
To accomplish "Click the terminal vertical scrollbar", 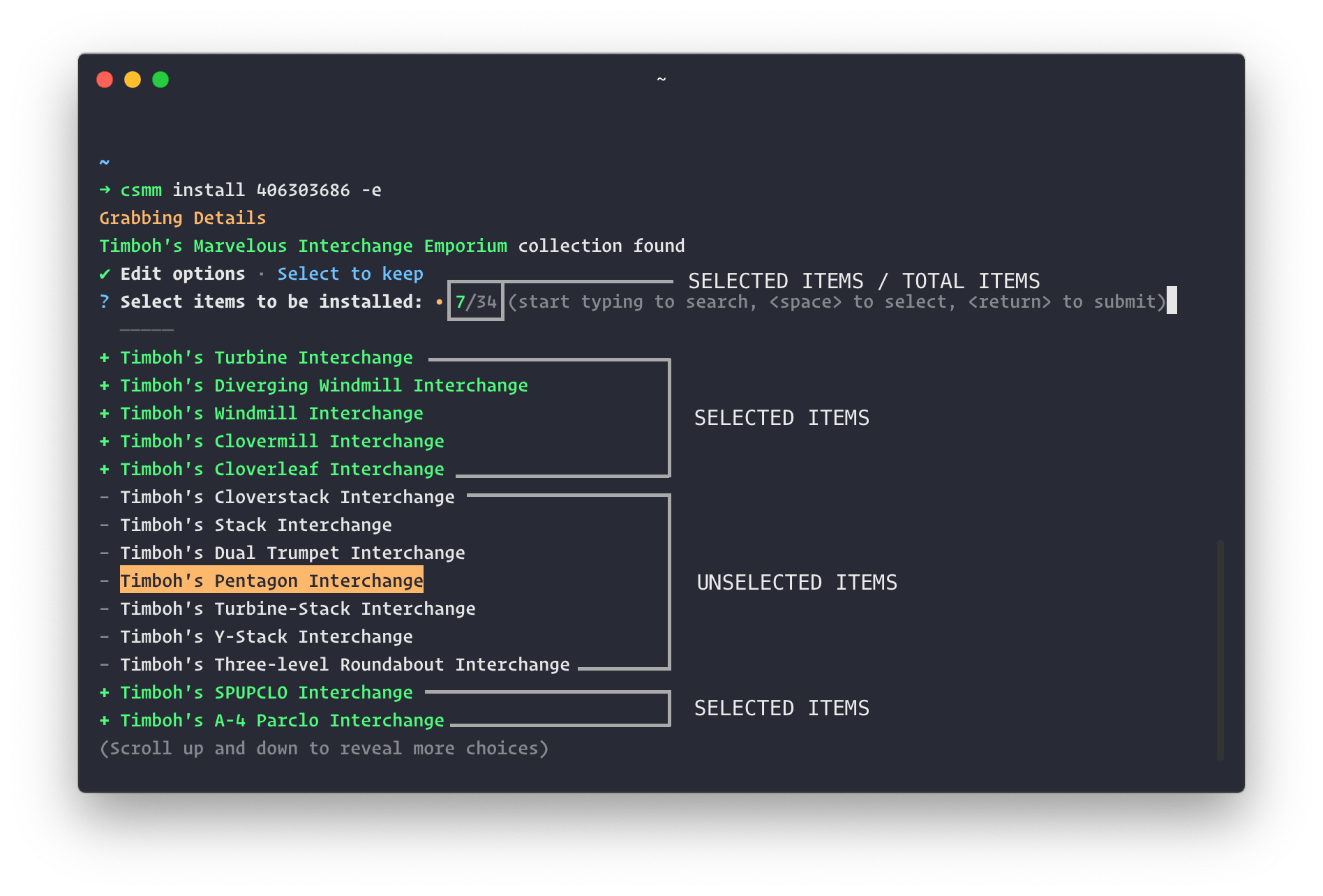I will [1220, 650].
